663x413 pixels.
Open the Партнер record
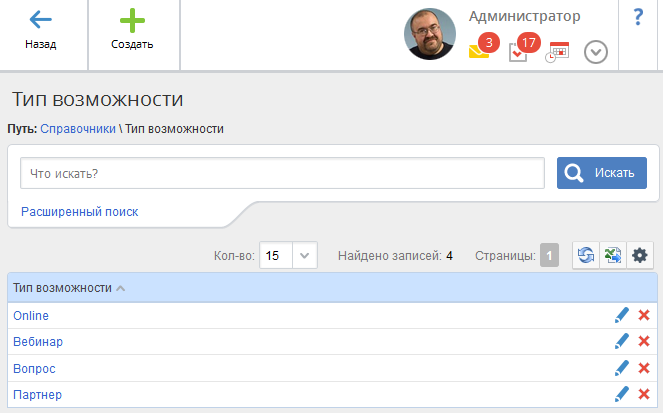pos(38,395)
